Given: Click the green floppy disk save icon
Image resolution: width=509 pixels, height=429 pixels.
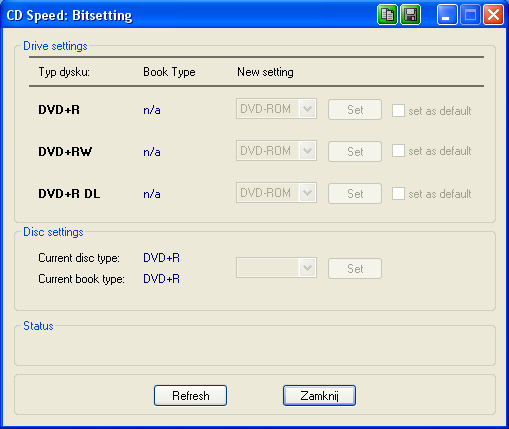Looking at the screenshot, I should click(410, 15).
